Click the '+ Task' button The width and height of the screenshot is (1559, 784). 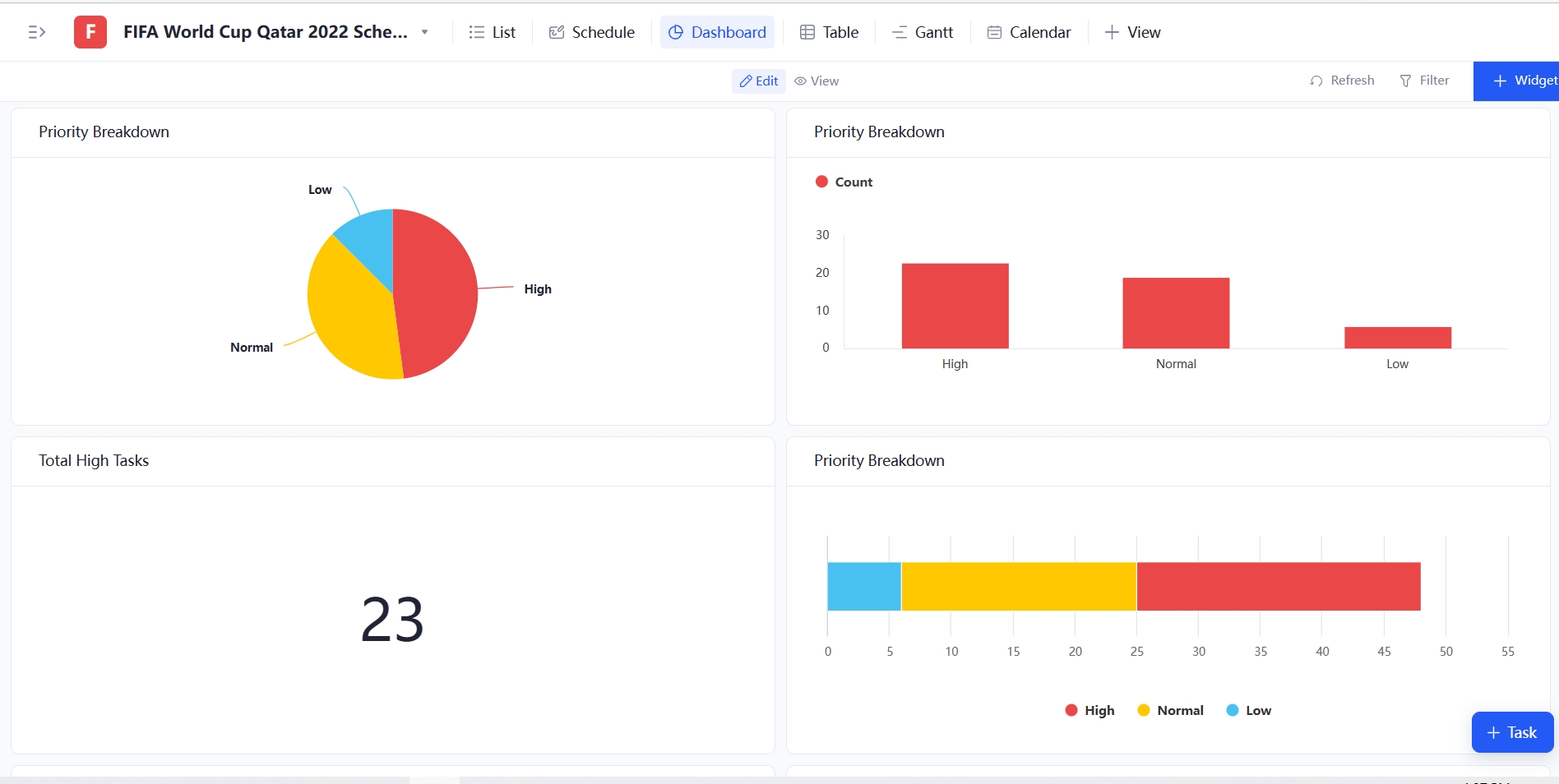coord(1511,732)
